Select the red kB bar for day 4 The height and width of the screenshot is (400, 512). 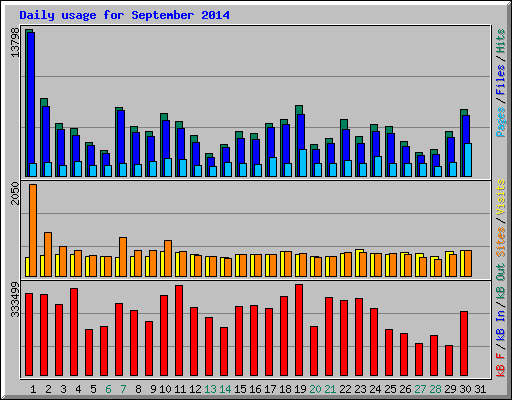point(74,332)
